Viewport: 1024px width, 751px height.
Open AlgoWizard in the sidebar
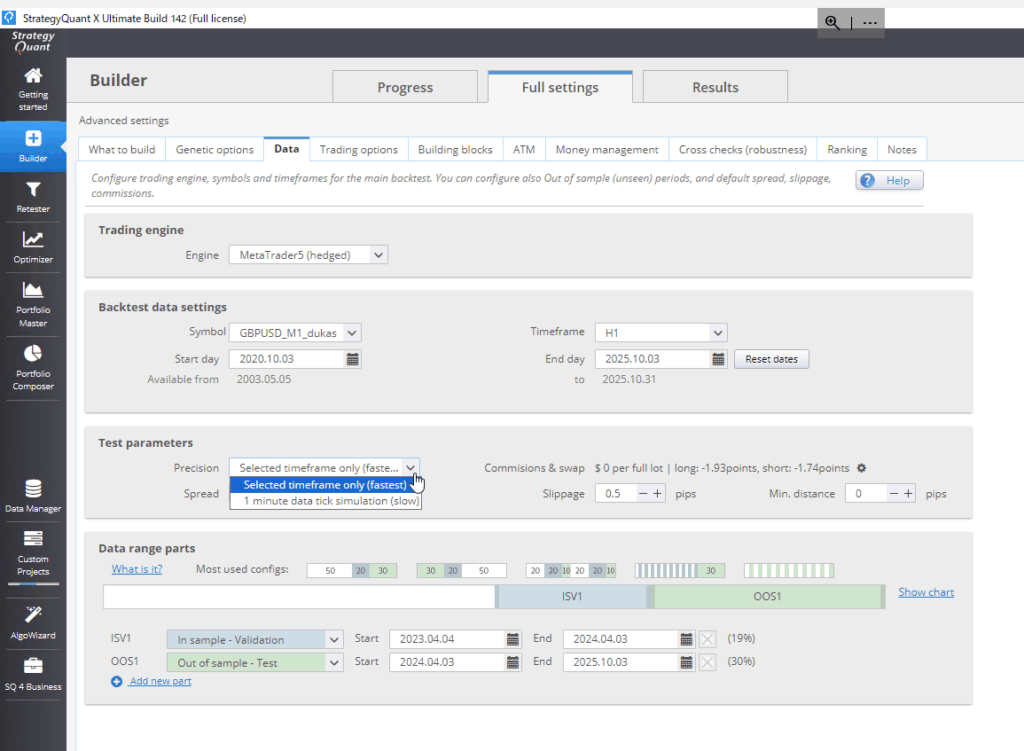point(33,622)
